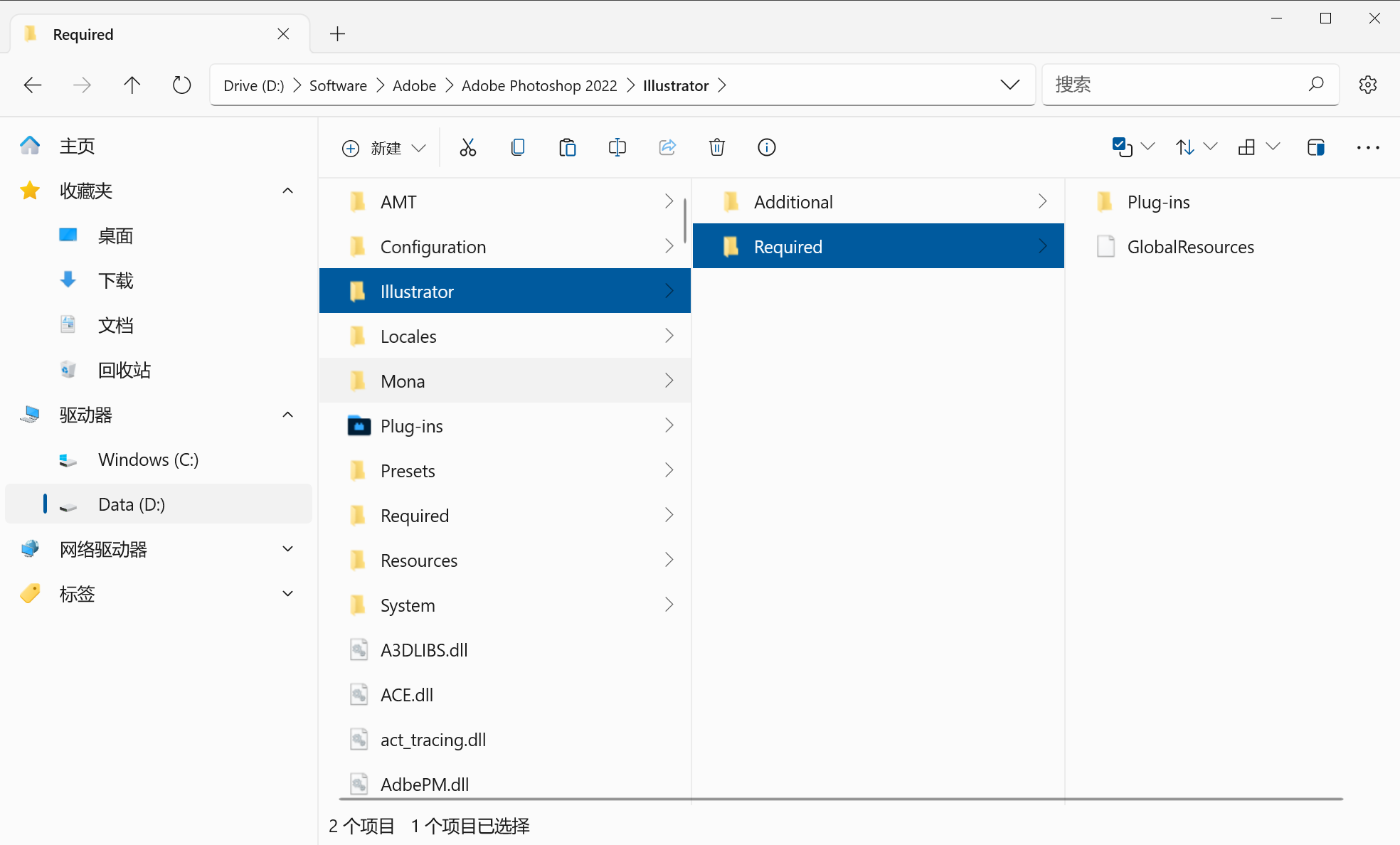Screen dimensions: 1400x845
Task: Click the Software breadcrumb segment
Action: tap(338, 85)
